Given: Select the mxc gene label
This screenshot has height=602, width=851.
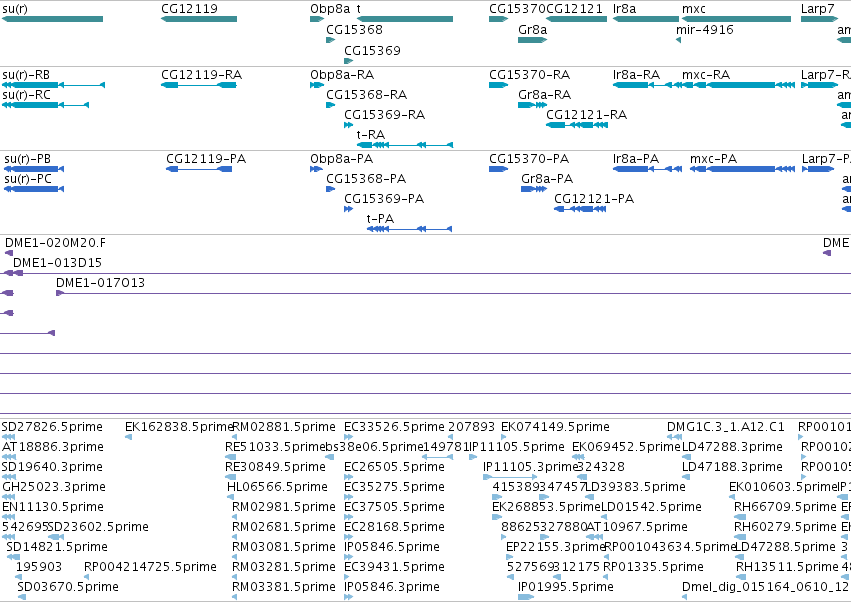Looking at the screenshot, I should (x=694, y=9).
